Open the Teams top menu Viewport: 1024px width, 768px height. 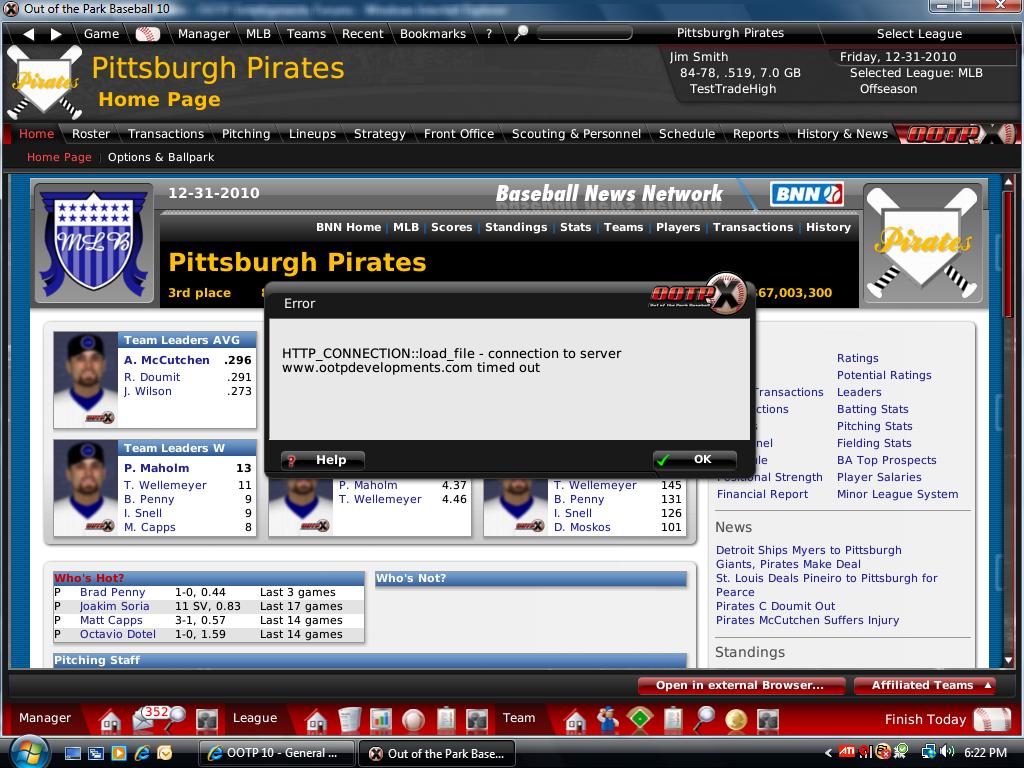point(306,34)
